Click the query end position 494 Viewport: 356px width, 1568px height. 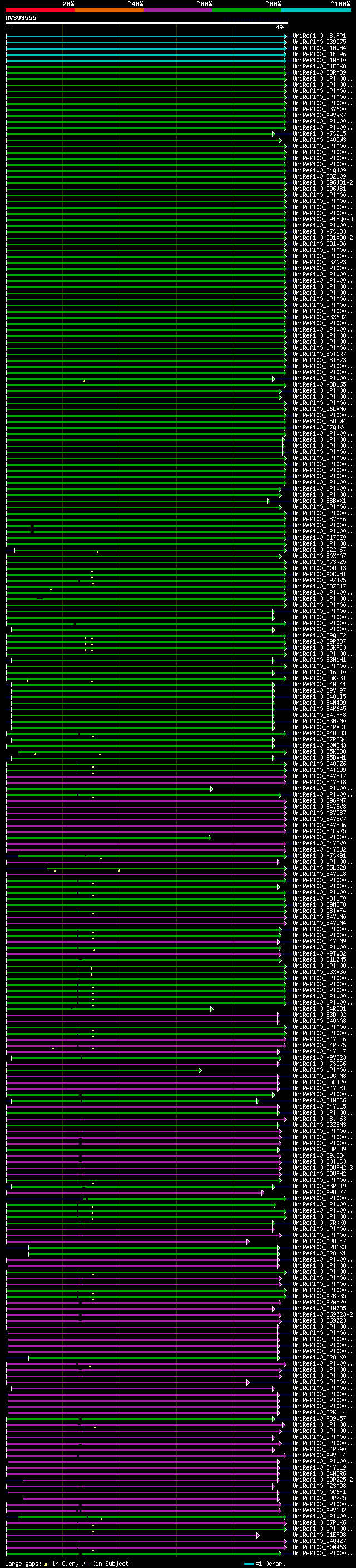point(280,27)
